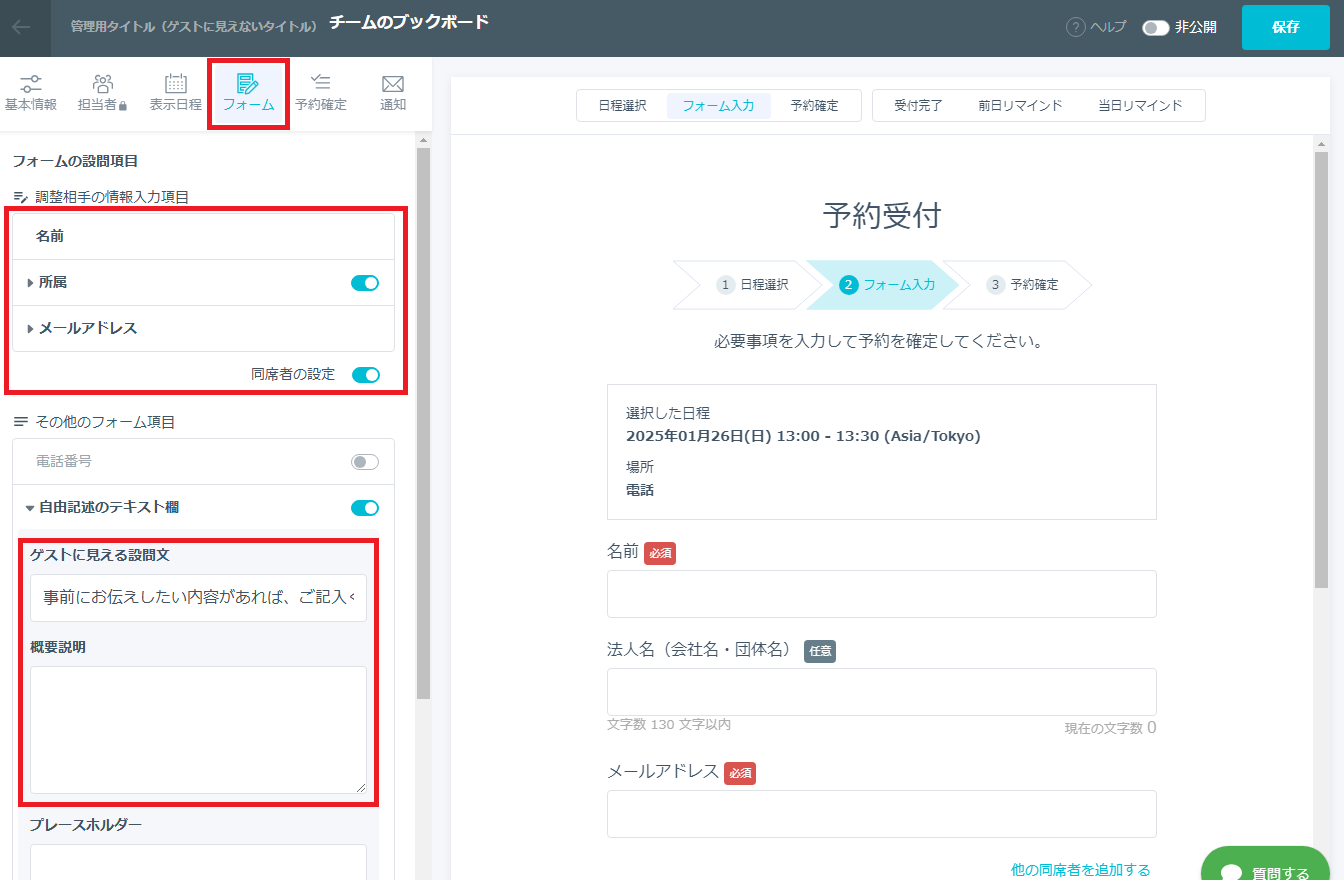Screen dimensions: 1344x880
Task: Select the フォーム form icon
Action: [x=248, y=84]
